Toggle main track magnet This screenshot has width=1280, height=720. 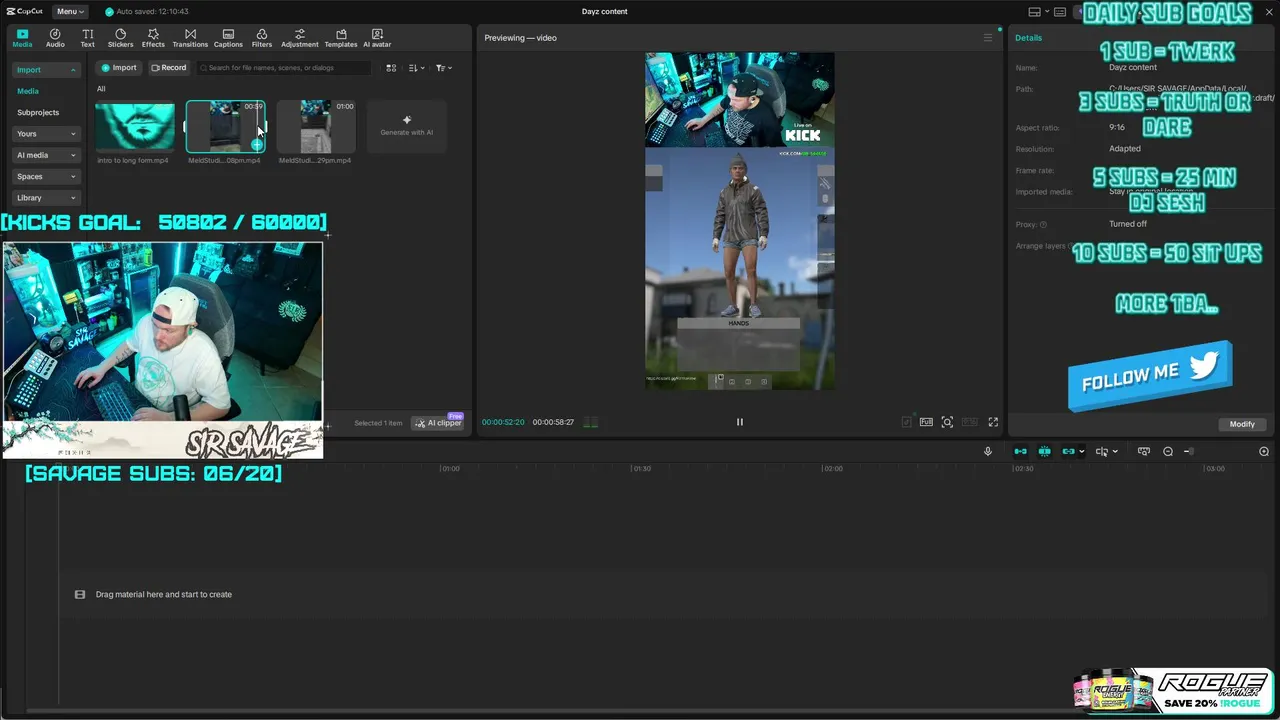1020,452
